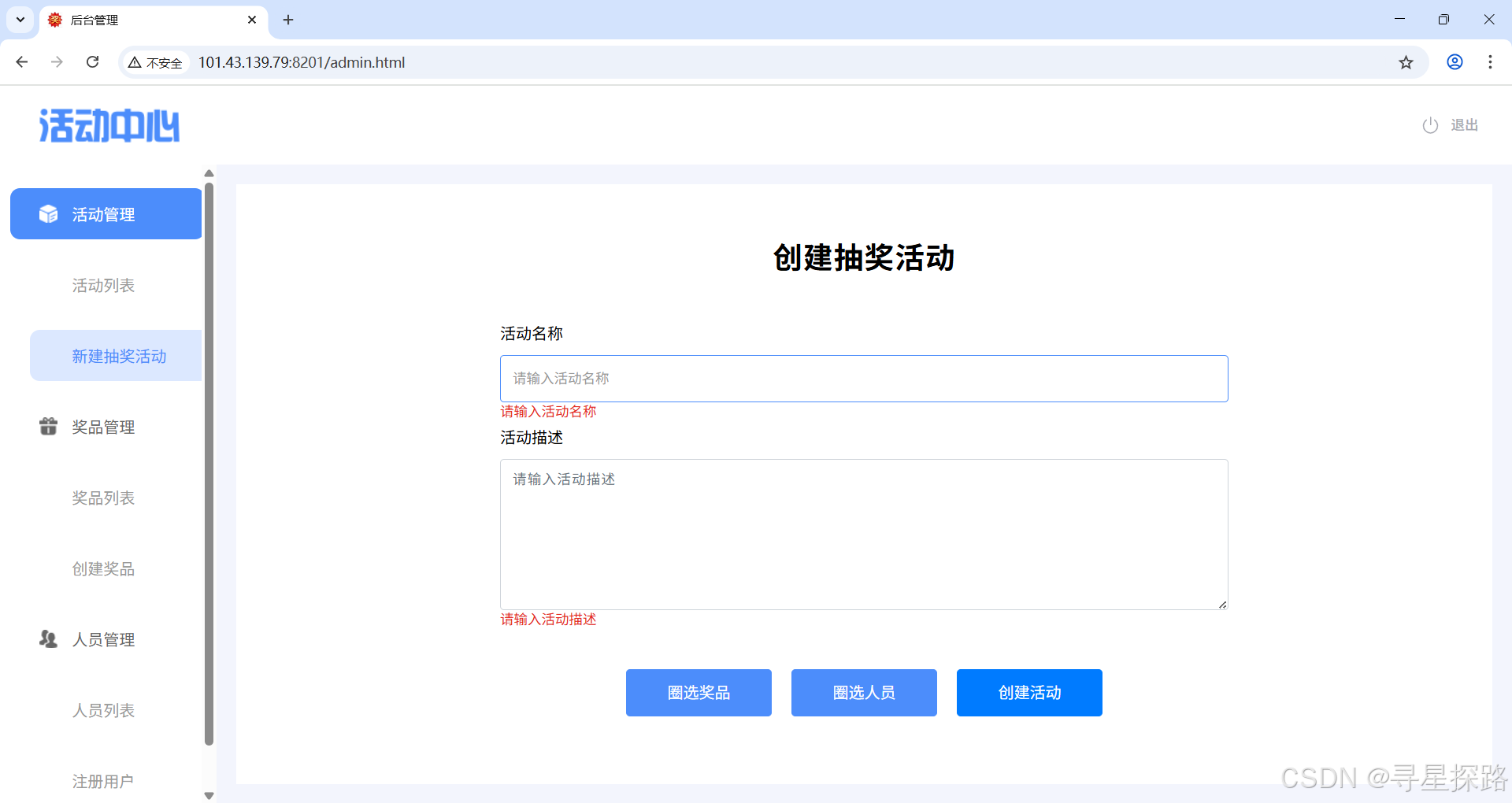The image size is (1512, 803).
Task: Click the address bar URL
Action: pyautogui.click(x=302, y=62)
